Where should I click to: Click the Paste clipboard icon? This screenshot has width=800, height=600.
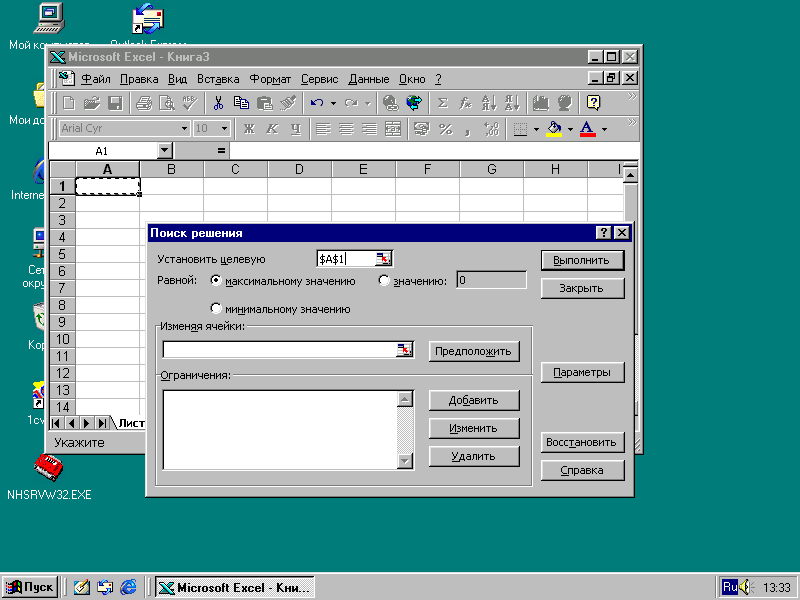264,104
